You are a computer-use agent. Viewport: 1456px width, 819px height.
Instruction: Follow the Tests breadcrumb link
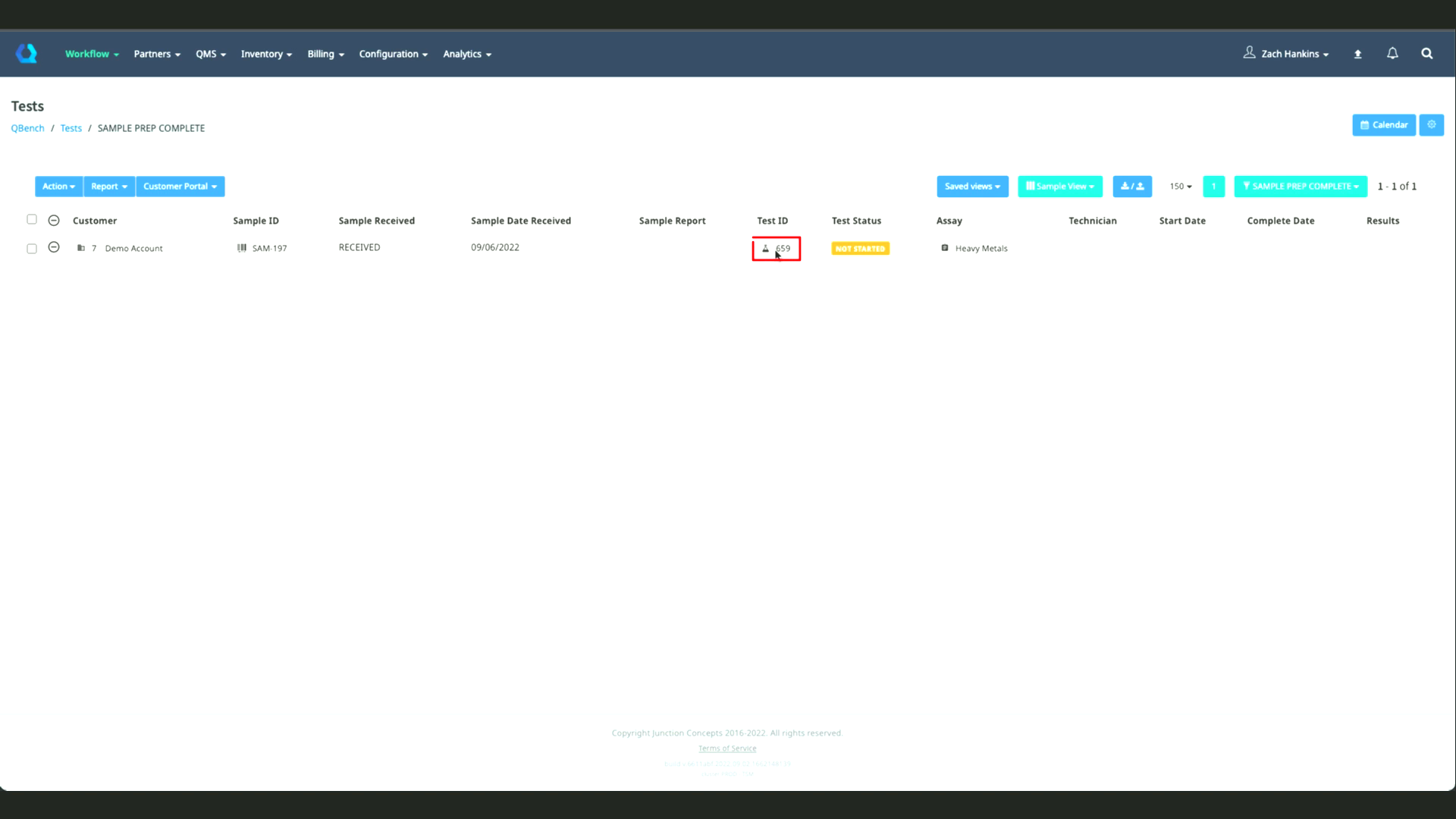[71, 128]
